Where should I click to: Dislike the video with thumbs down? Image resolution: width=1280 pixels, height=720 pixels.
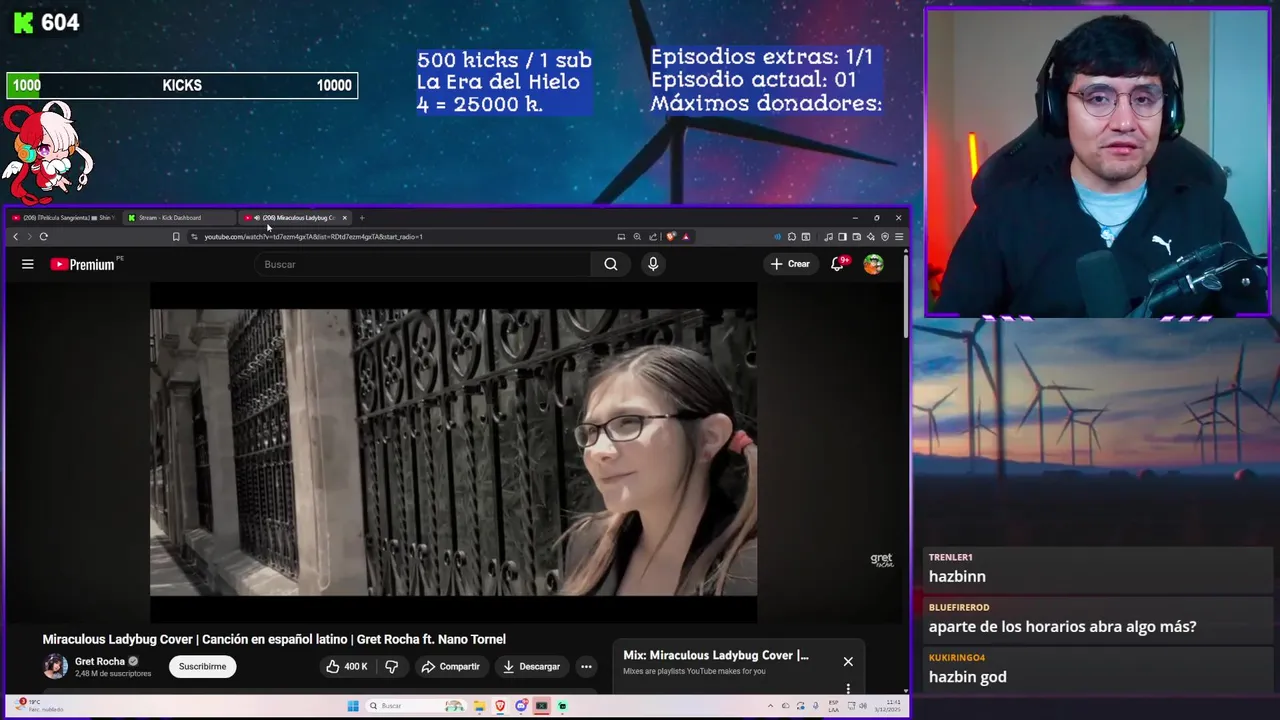(392, 666)
